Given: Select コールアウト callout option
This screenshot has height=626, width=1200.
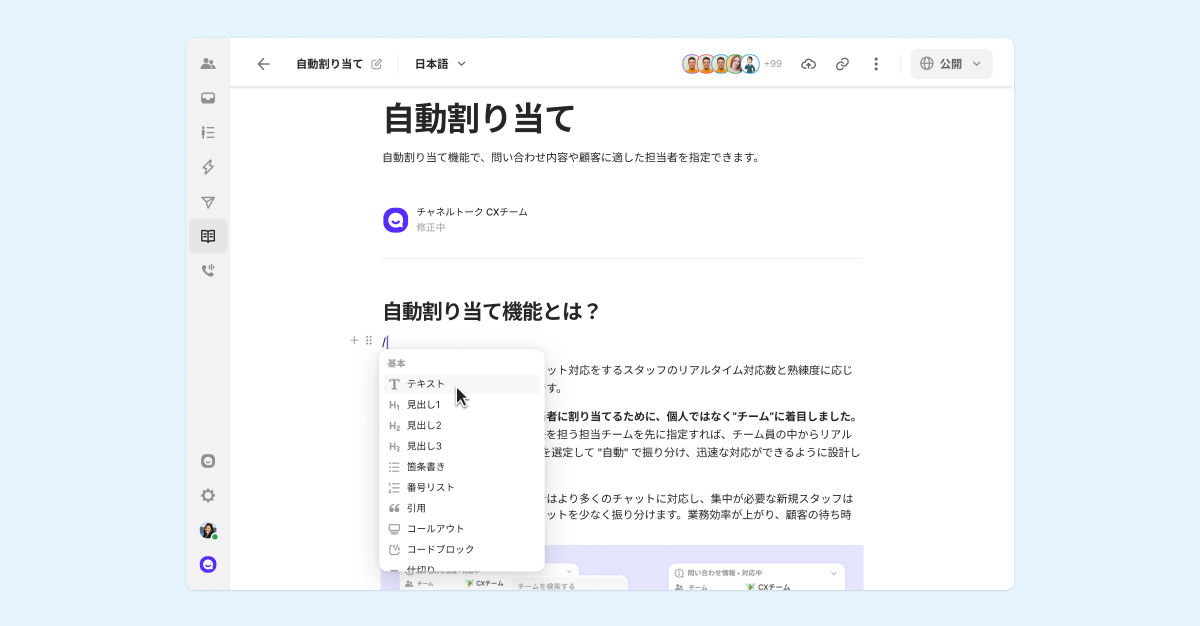Looking at the screenshot, I should click(x=462, y=528).
